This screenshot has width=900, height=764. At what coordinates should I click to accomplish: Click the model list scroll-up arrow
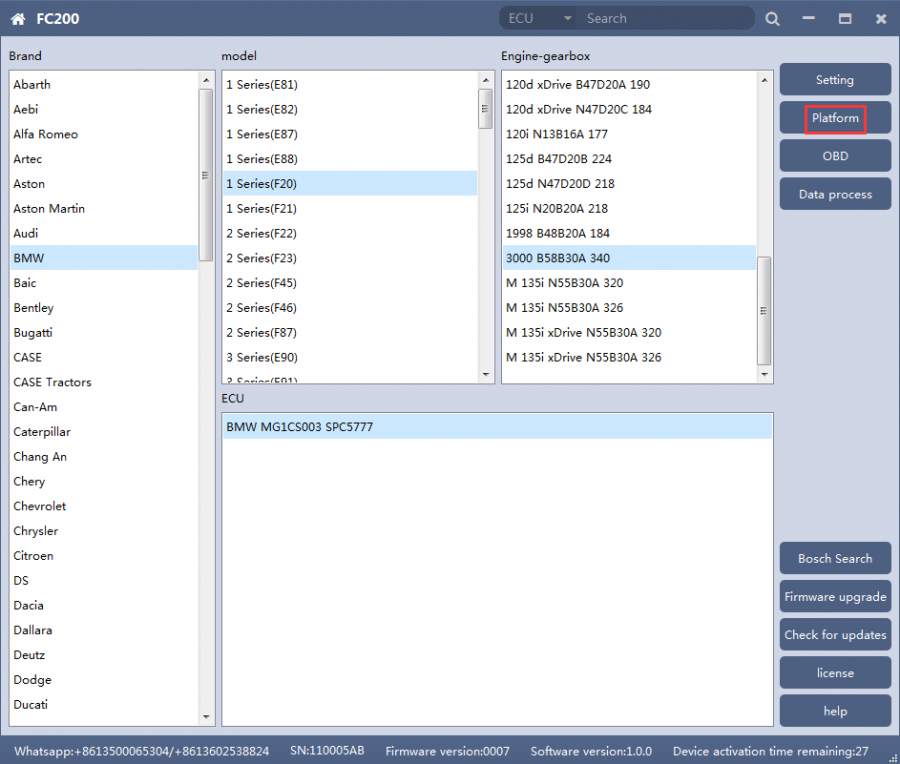486,80
